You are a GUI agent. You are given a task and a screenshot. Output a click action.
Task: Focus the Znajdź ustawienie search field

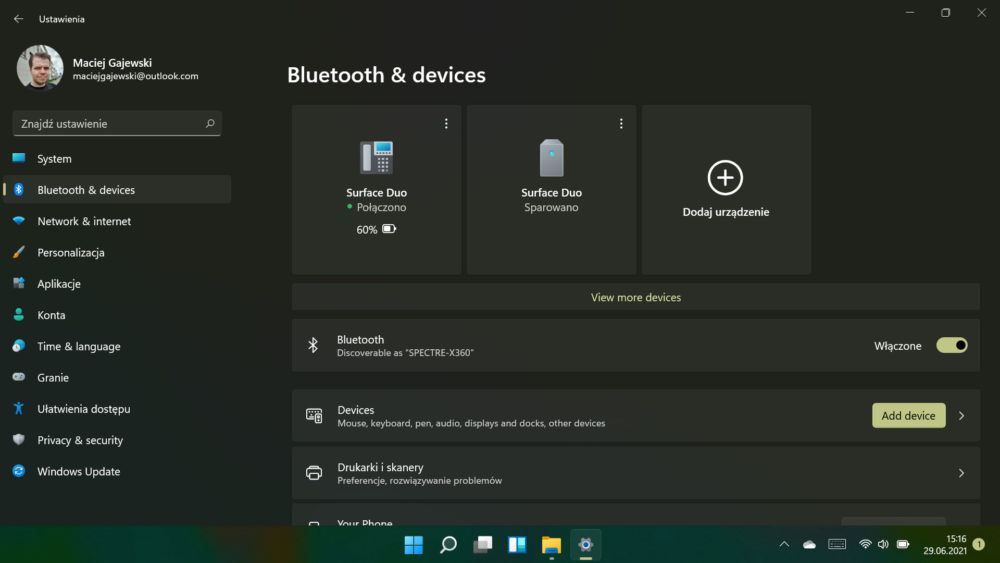point(117,124)
